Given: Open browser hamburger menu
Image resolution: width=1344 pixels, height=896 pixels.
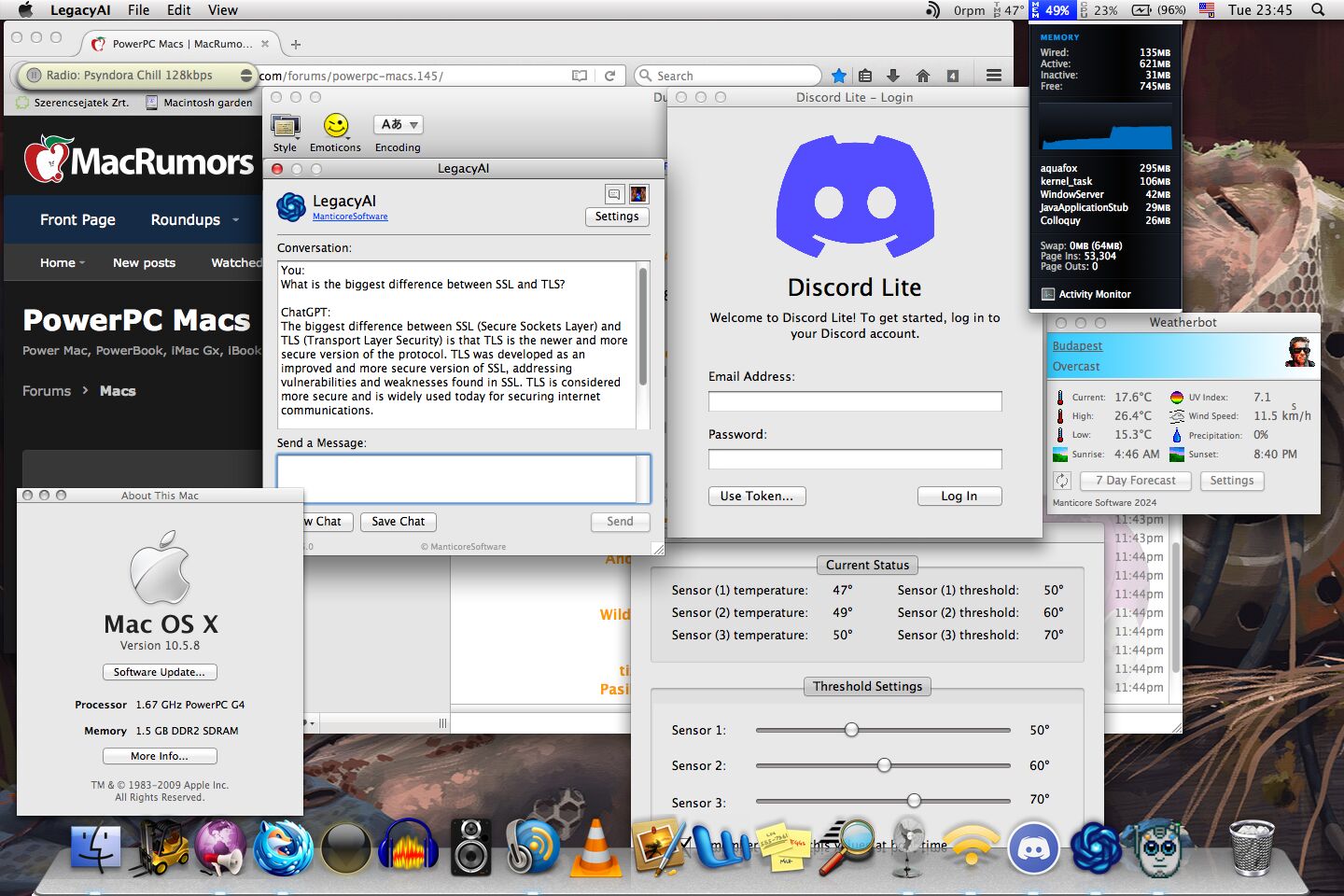Looking at the screenshot, I should pyautogui.click(x=994, y=76).
